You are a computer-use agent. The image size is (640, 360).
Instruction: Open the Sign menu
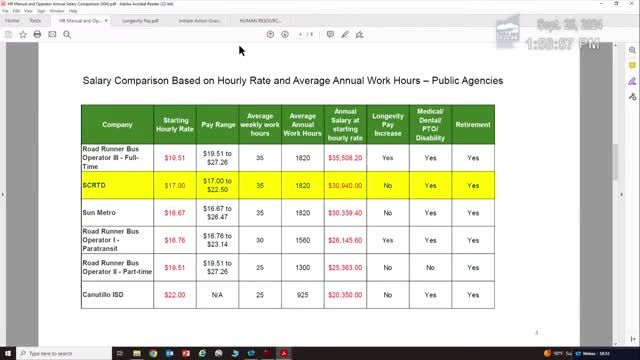click(x=41, y=11)
